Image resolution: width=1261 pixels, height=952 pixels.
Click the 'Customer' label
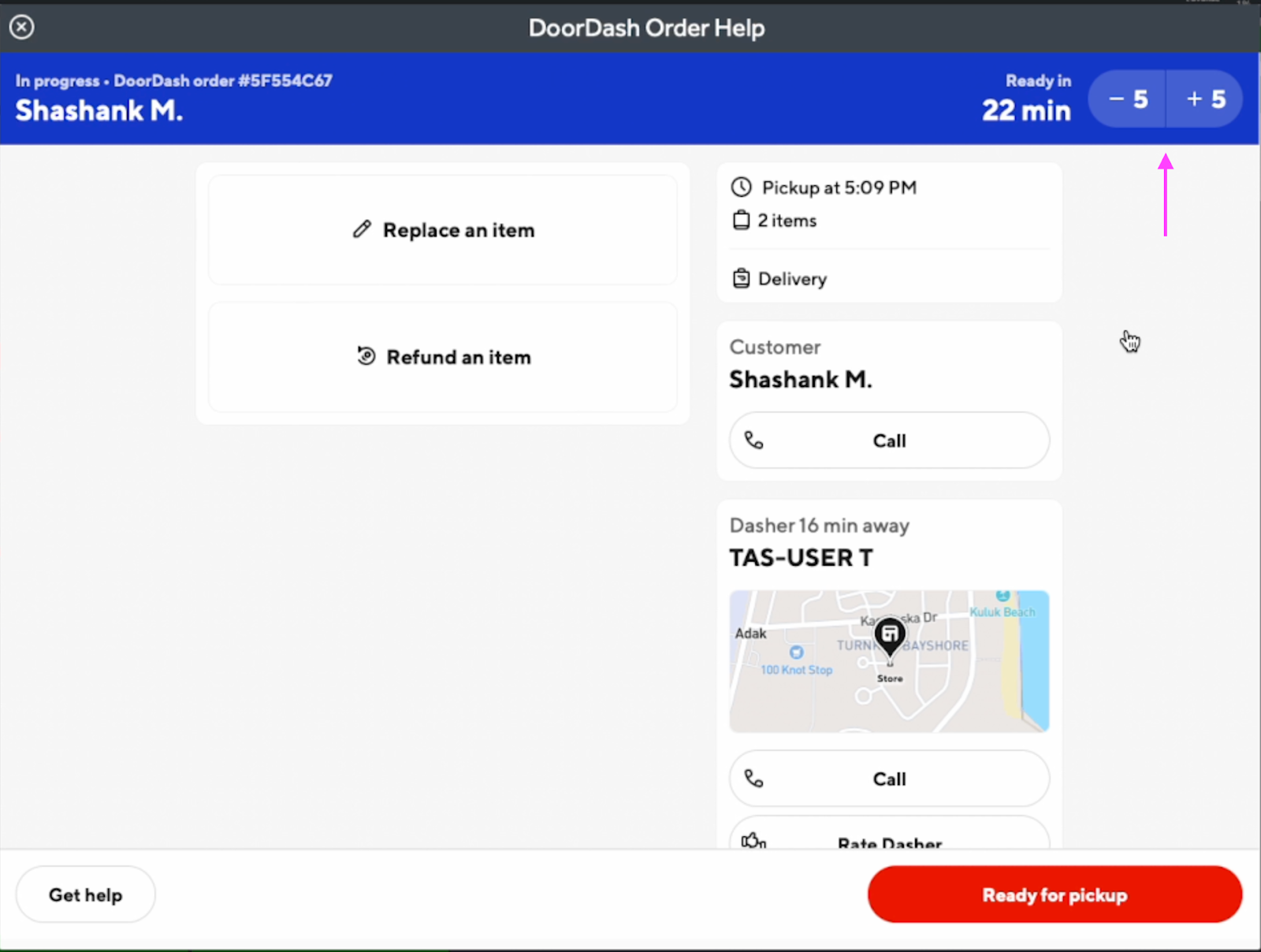[776, 348]
